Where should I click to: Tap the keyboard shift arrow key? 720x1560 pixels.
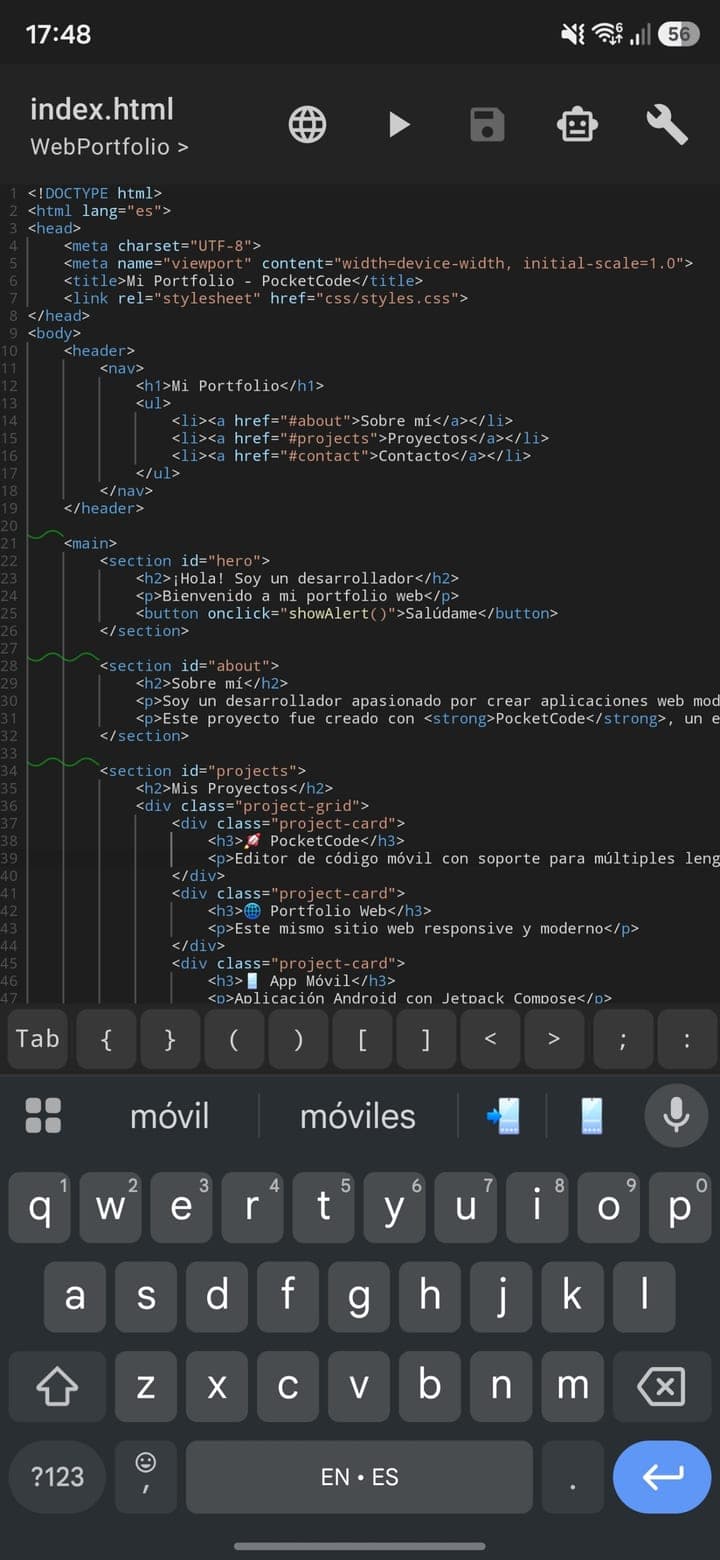57,1386
